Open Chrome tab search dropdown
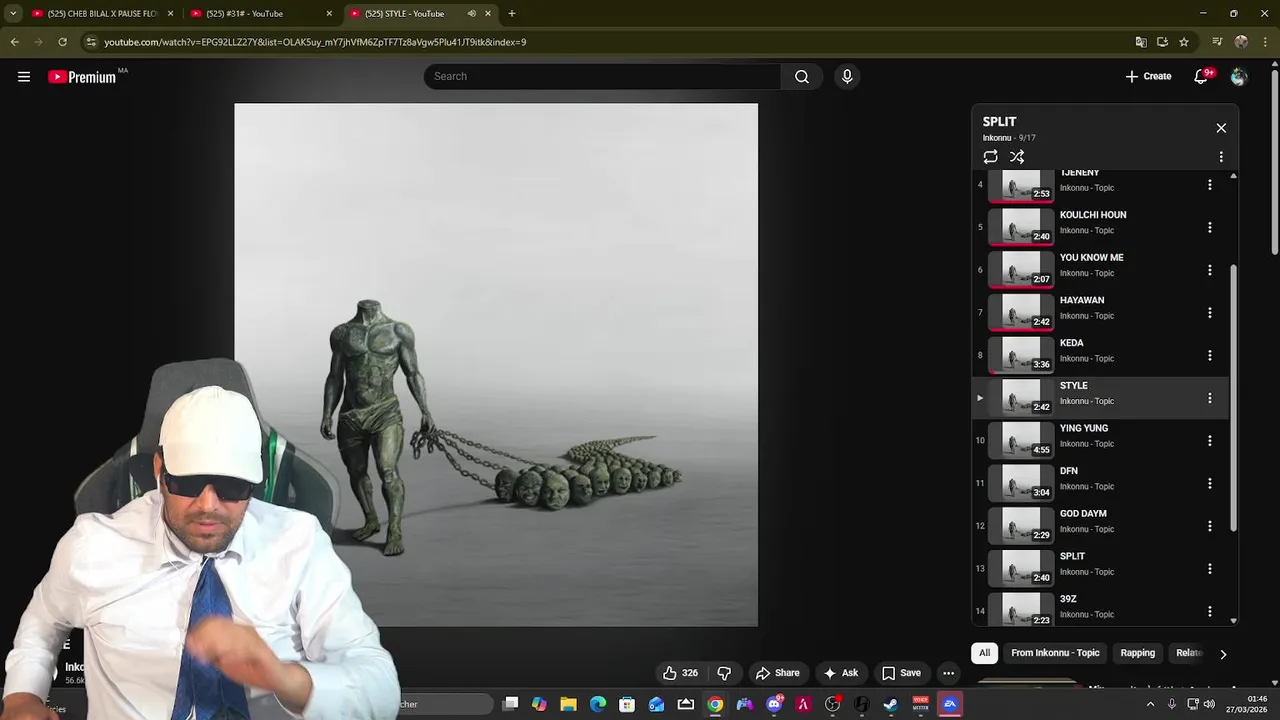The height and width of the screenshot is (720, 1280). [x=13, y=14]
